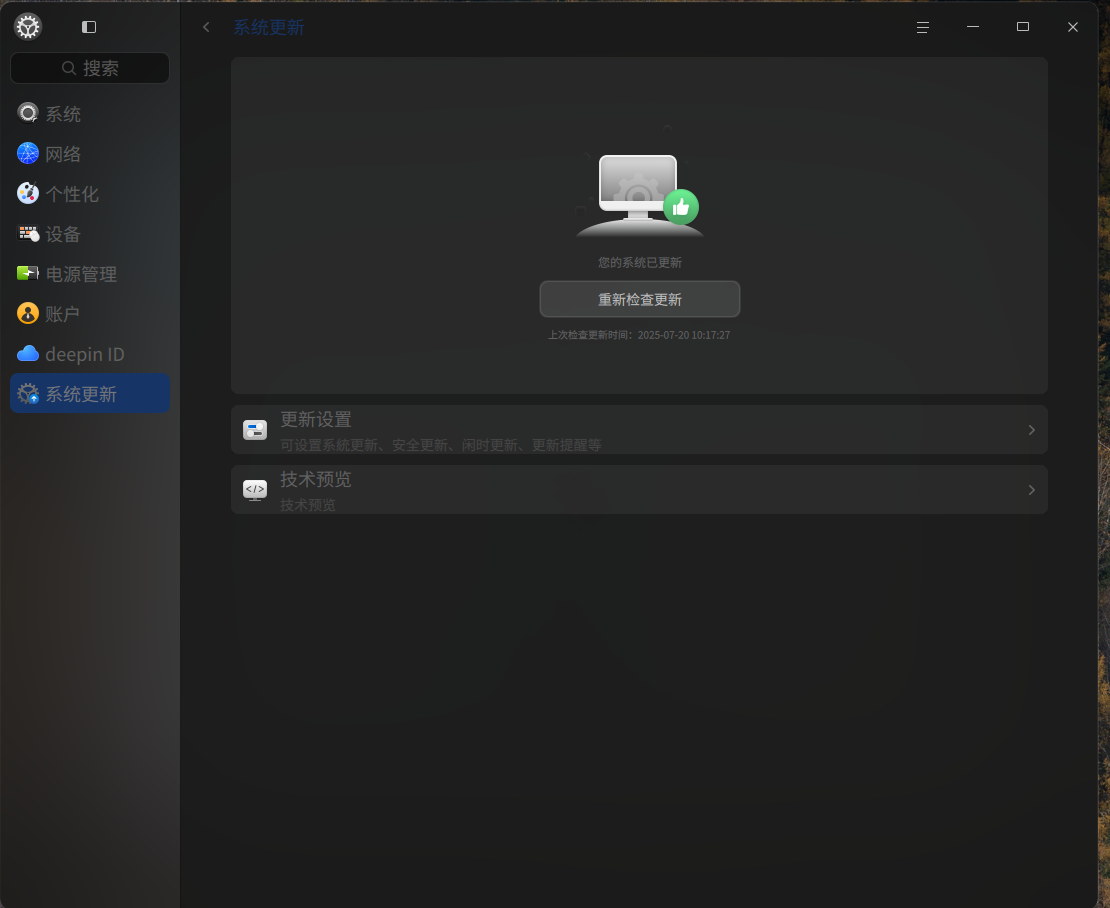Click the last check time text
The width and height of the screenshot is (1110, 908).
coord(639,335)
